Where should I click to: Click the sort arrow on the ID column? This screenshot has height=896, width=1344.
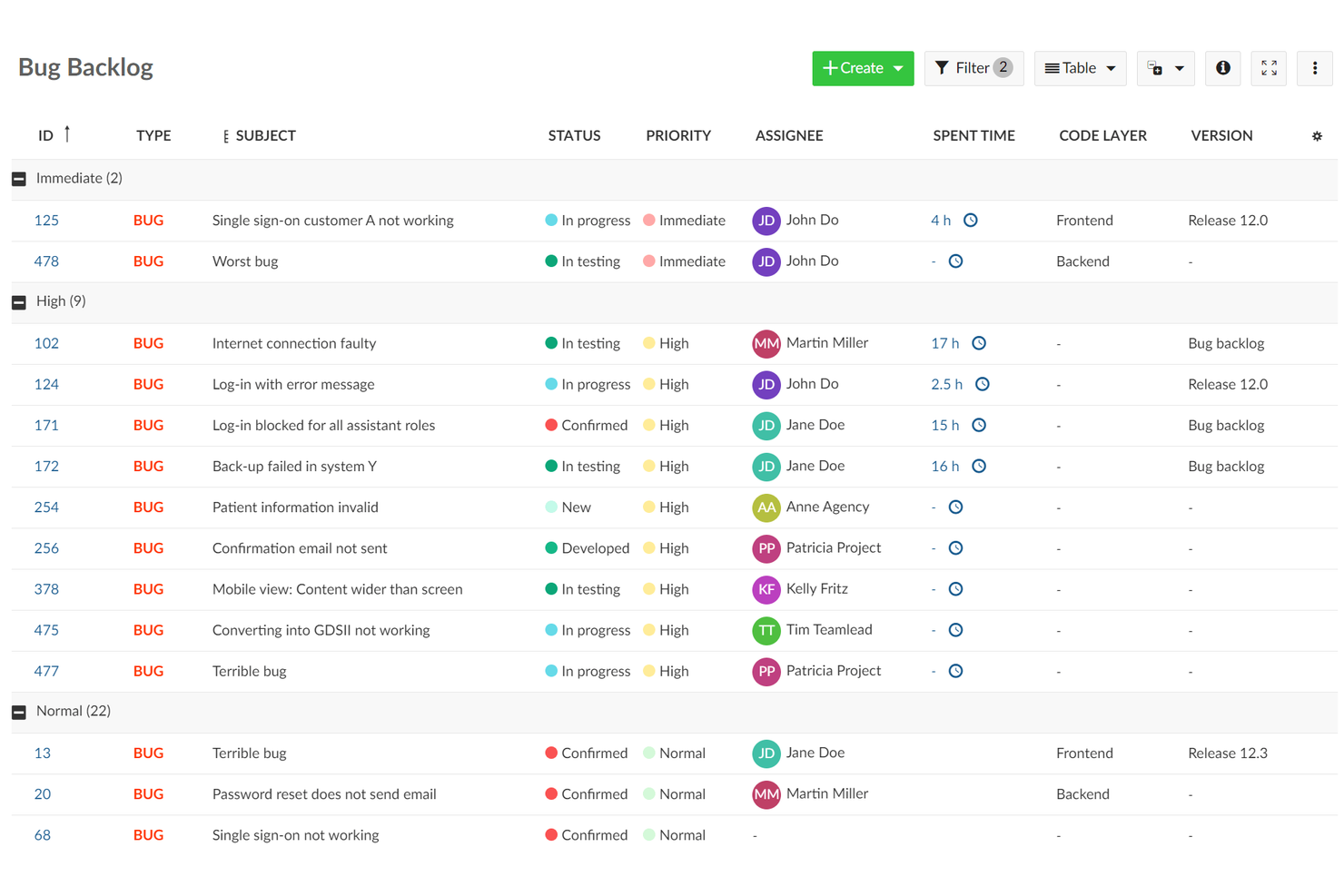coord(66,134)
